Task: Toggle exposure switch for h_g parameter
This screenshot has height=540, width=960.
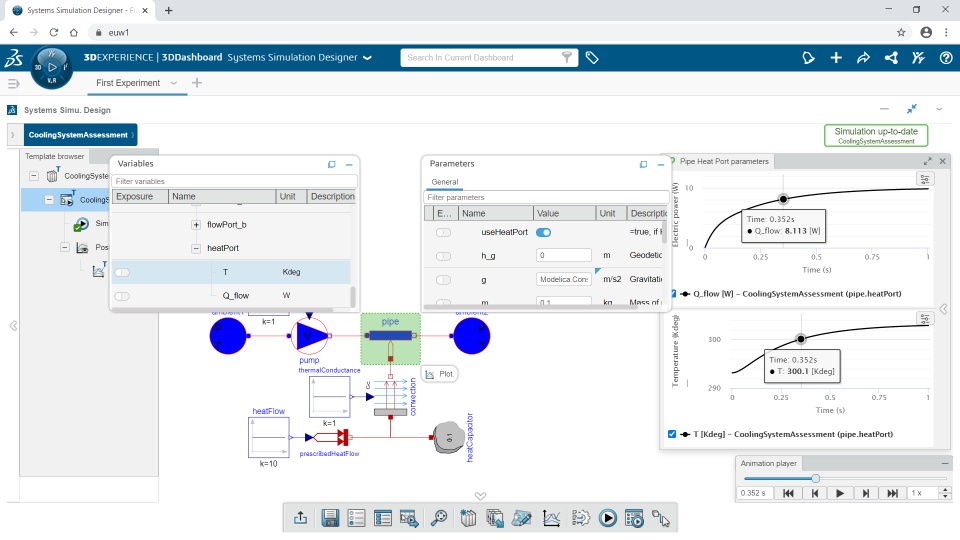Action: (443, 256)
